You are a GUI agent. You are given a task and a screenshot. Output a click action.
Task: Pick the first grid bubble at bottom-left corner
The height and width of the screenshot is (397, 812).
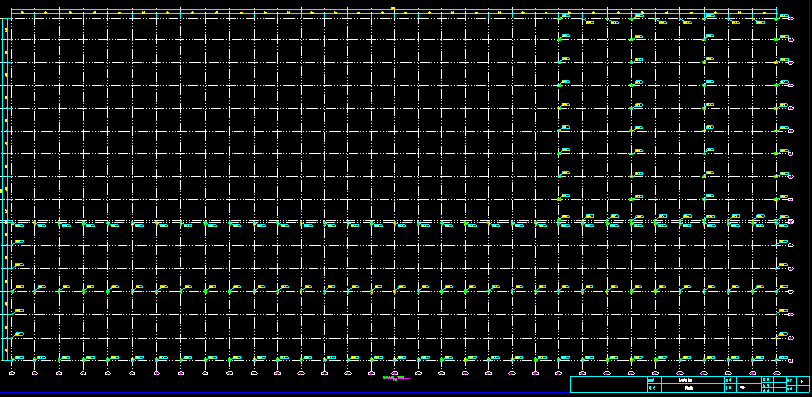coord(11,373)
